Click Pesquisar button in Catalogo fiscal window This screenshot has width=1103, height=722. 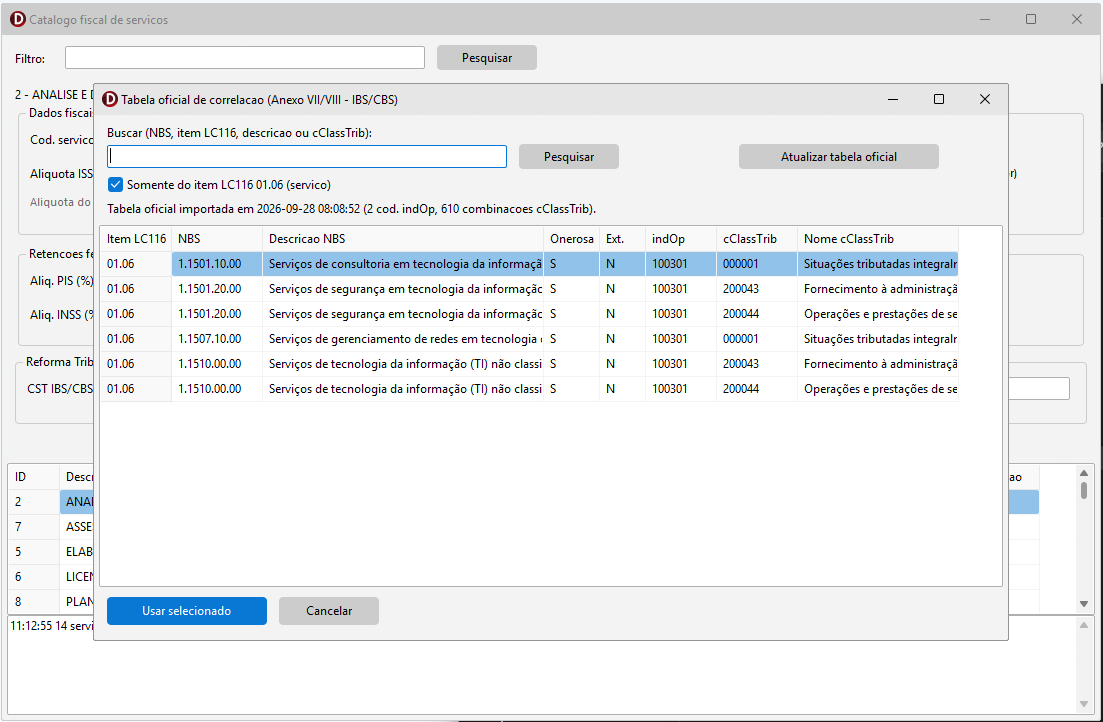[487, 58]
